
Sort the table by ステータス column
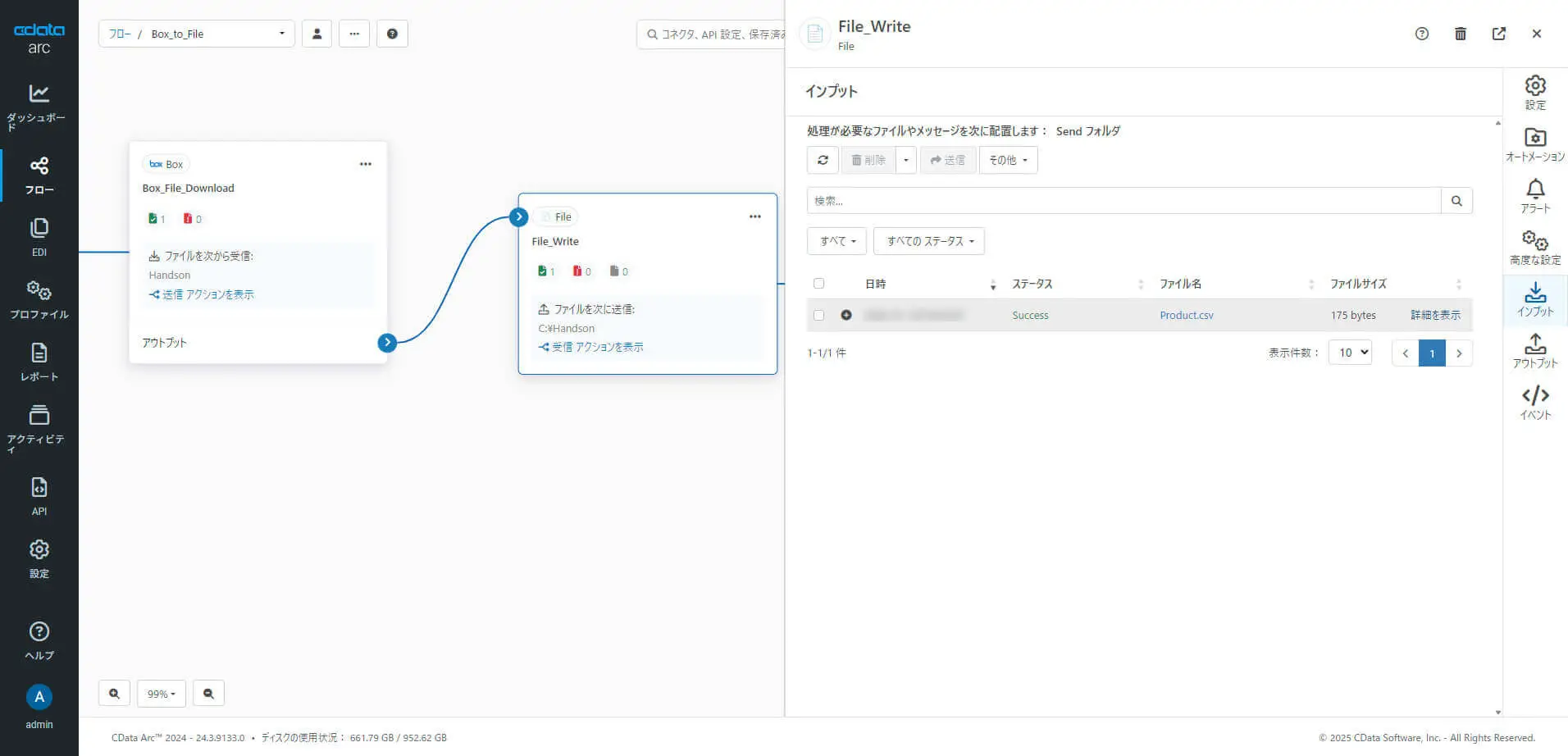click(x=1077, y=284)
